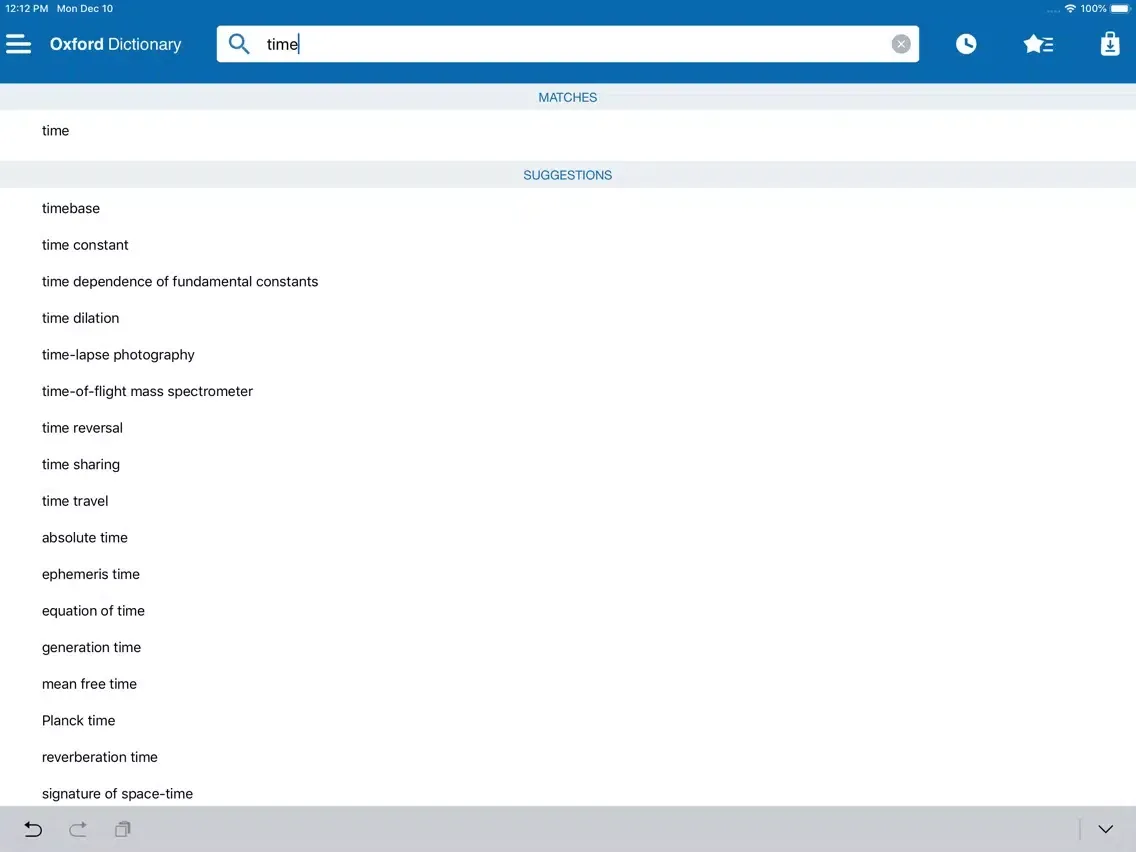
Task: Open search history clock icon
Action: [966, 44]
